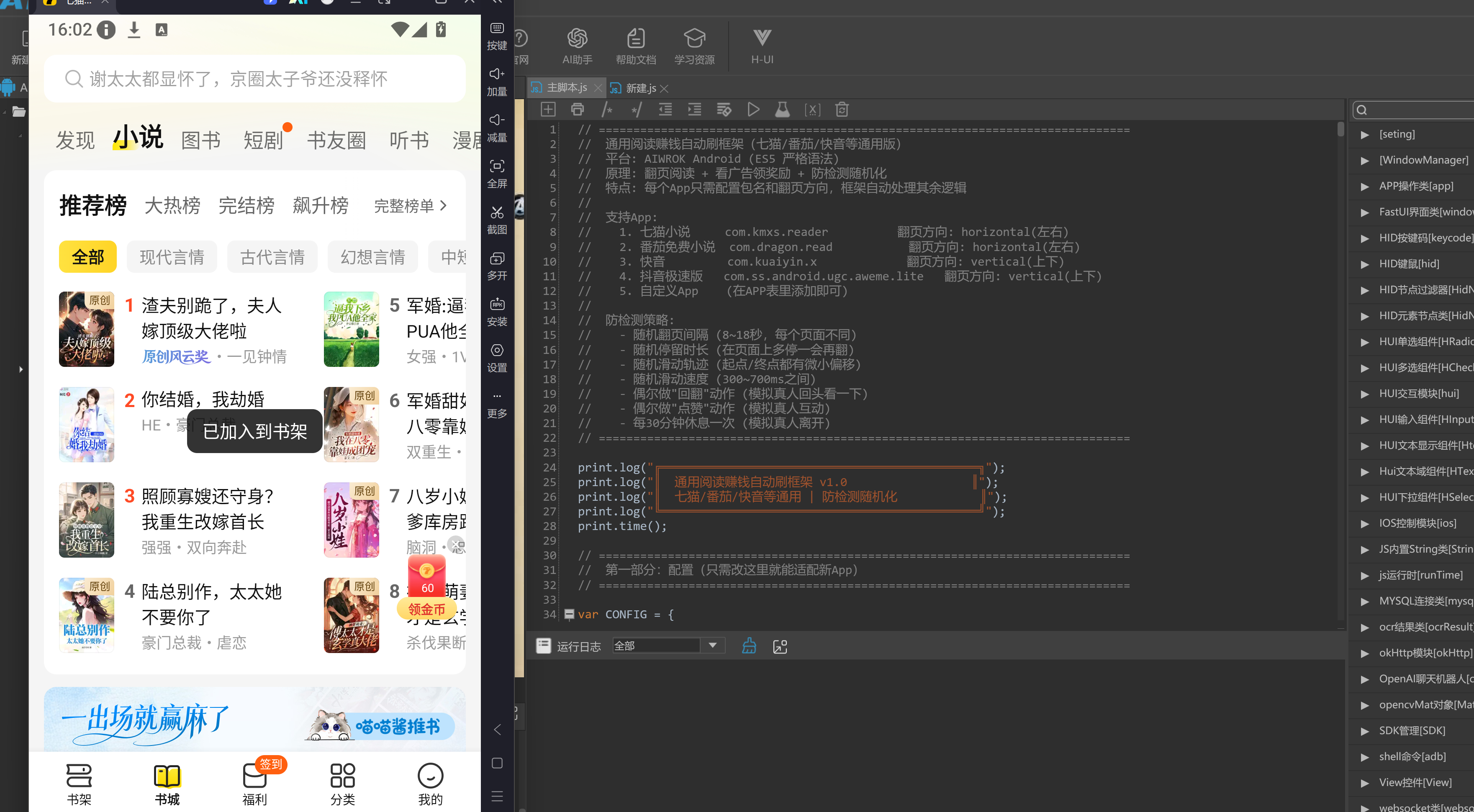The width and height of the screenshot is (1474, 812).
Task: Click the outdent icon in editor toolbar
Action: tap(665, 109)
